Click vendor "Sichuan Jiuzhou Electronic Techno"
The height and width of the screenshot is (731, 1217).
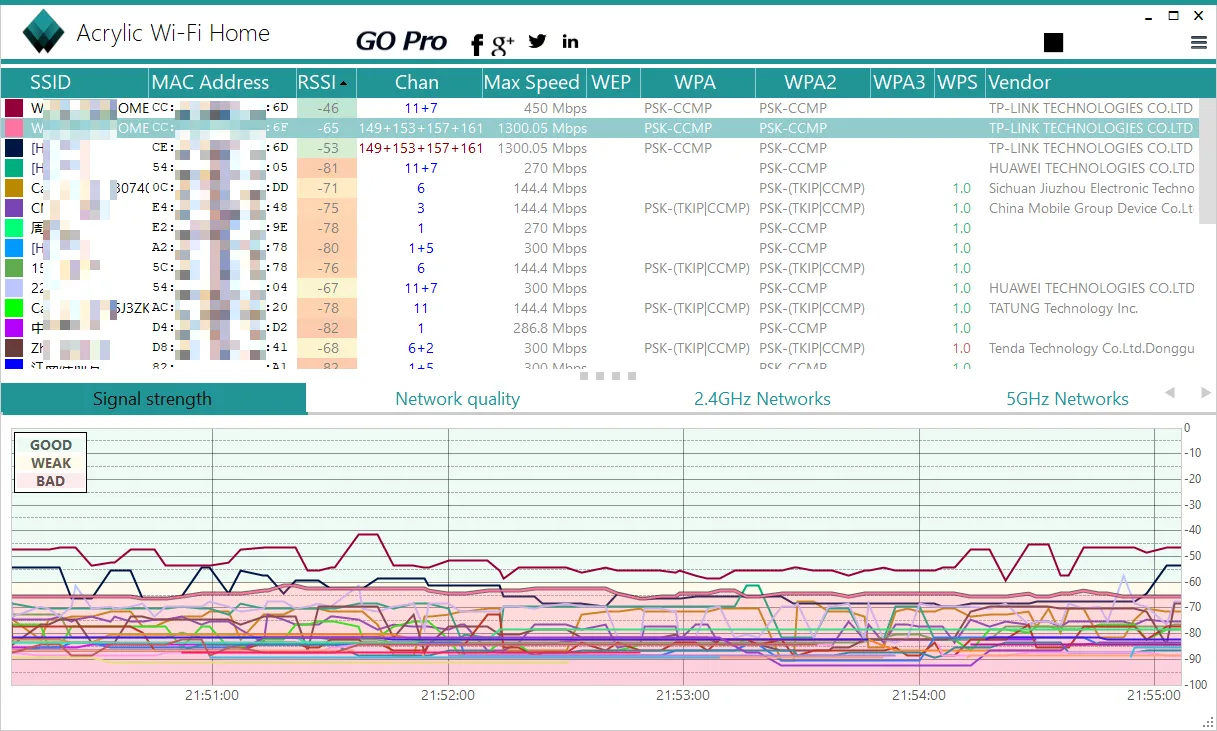click(x=1091, y=188)
